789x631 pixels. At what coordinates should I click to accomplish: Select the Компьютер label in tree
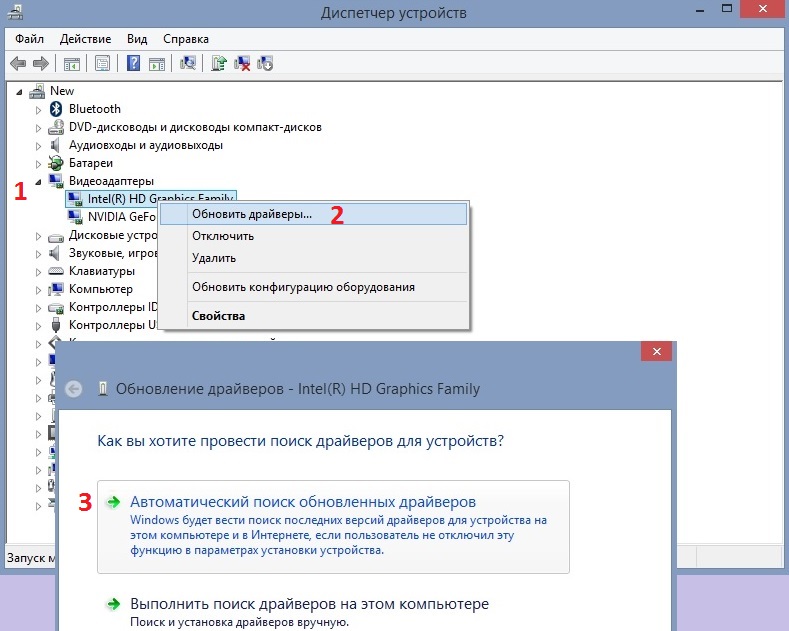pos(101,289)
